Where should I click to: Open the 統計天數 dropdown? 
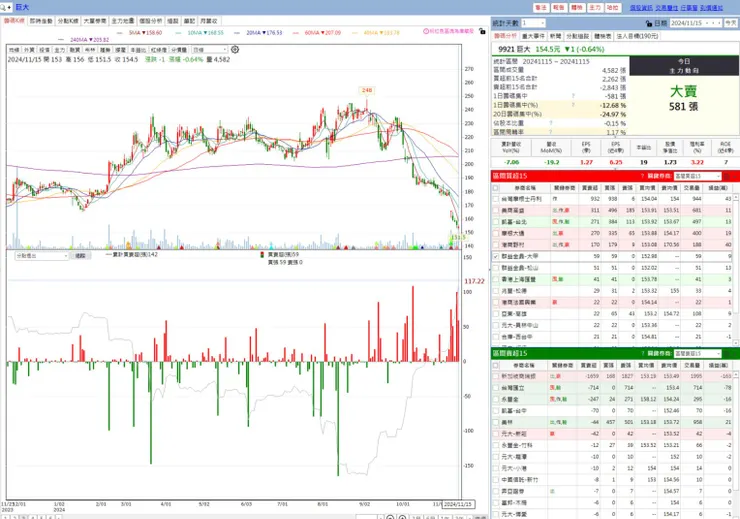[533, 23]
